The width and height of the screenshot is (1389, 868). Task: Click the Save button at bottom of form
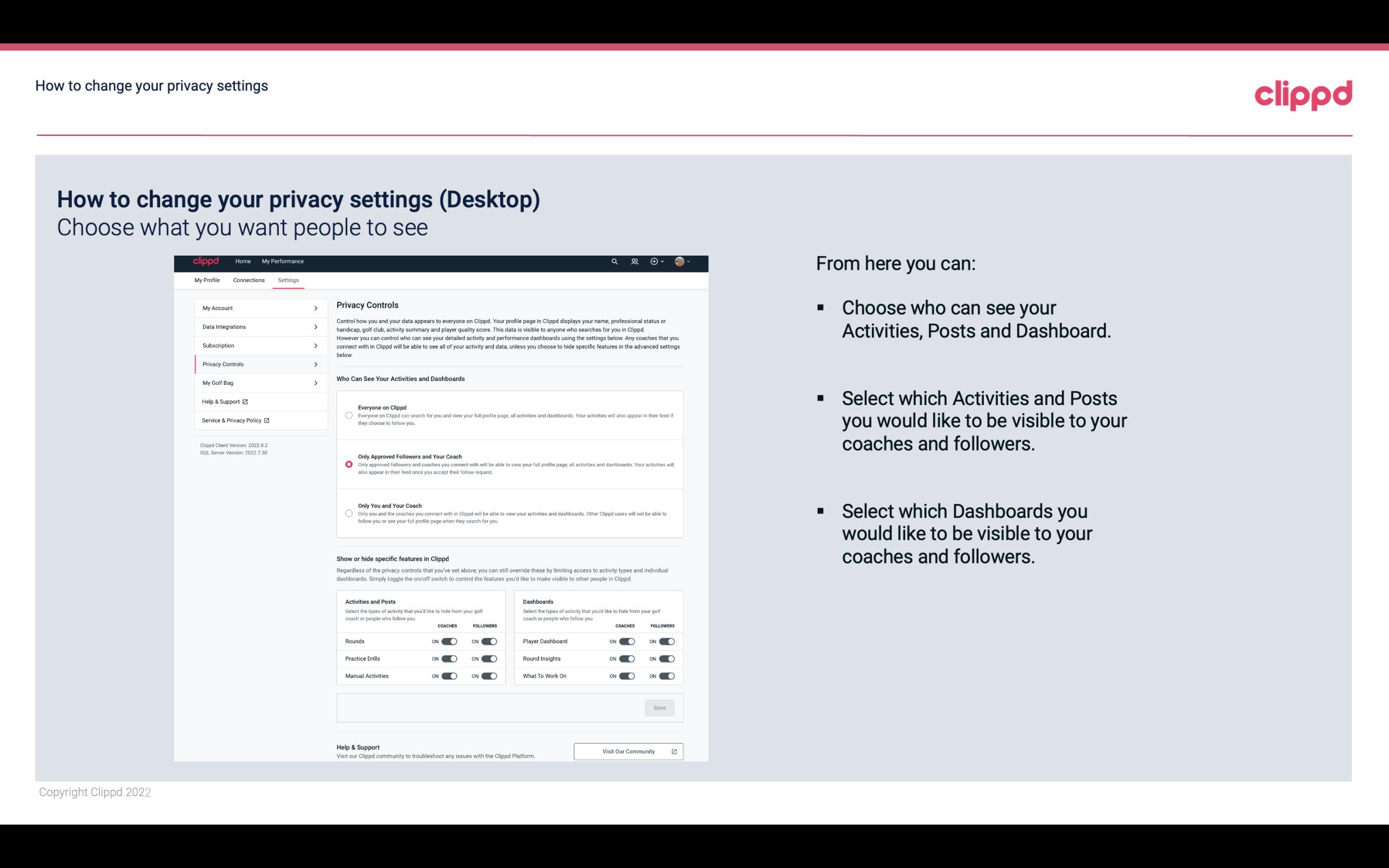point(660,708)
